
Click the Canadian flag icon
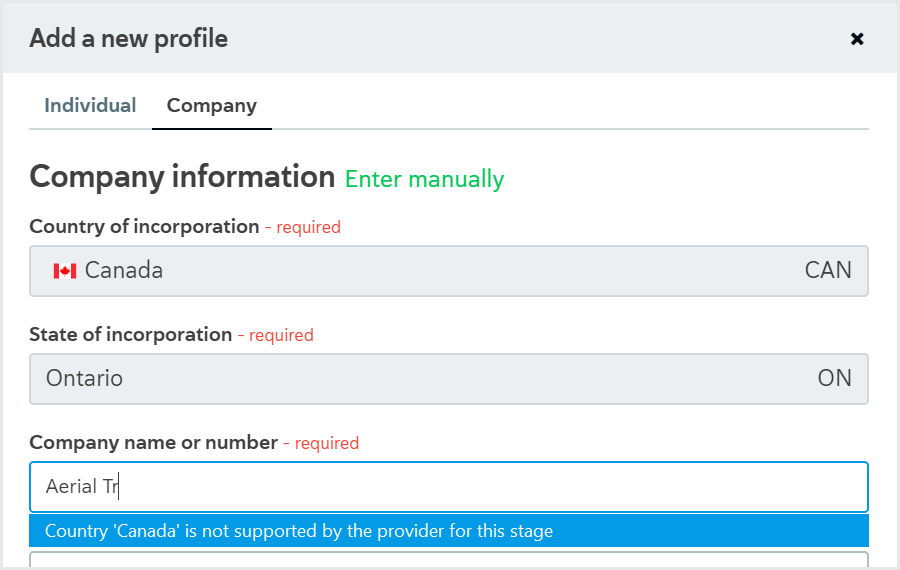(65, 271)
